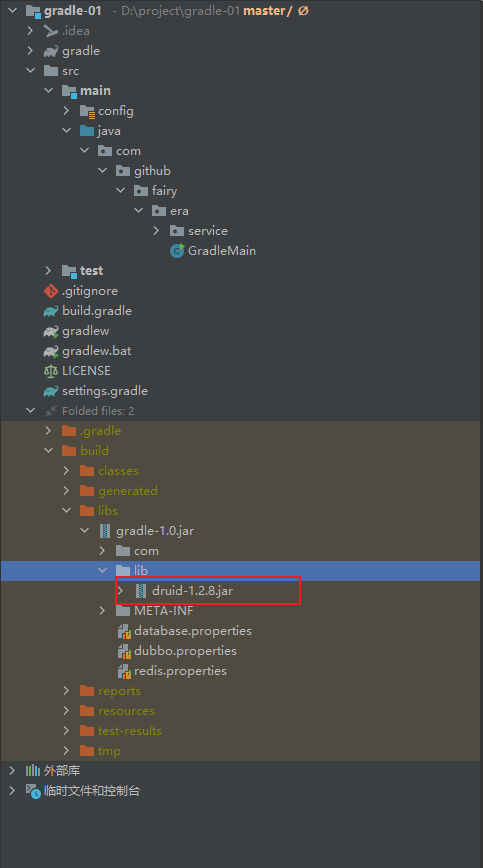Expand the META-INF folder in jar
Viewport: 483px width, 868px height.
102,611
